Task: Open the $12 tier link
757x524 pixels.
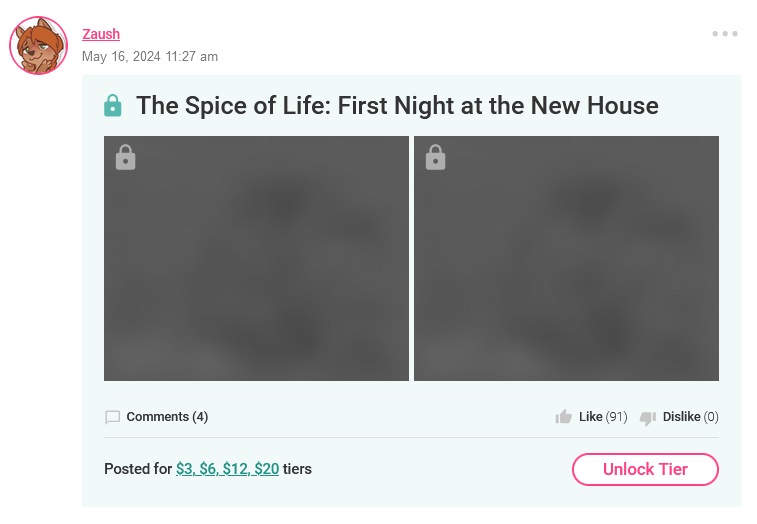Action: click(234, 469)
